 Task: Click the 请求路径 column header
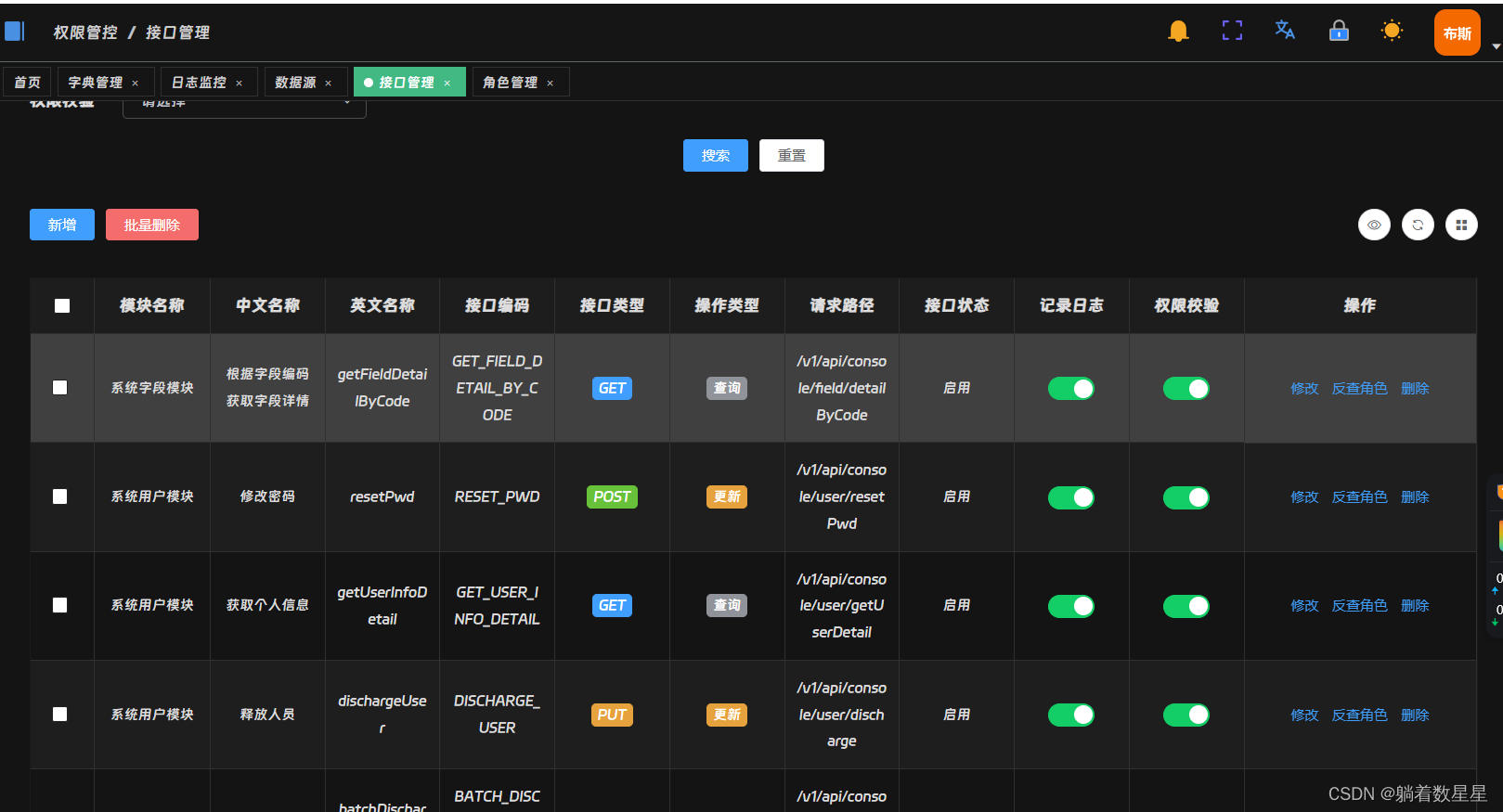842,305
